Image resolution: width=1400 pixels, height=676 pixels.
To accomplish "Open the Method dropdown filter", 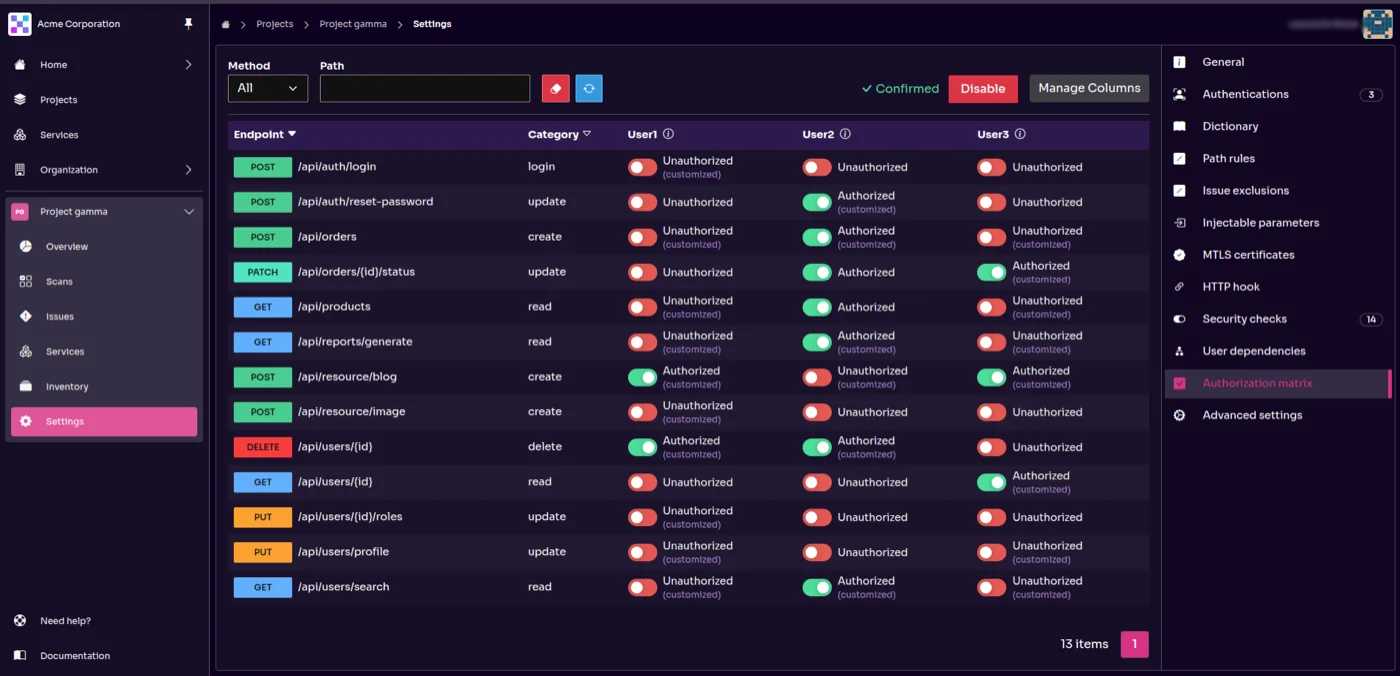I will coord(267,88).
